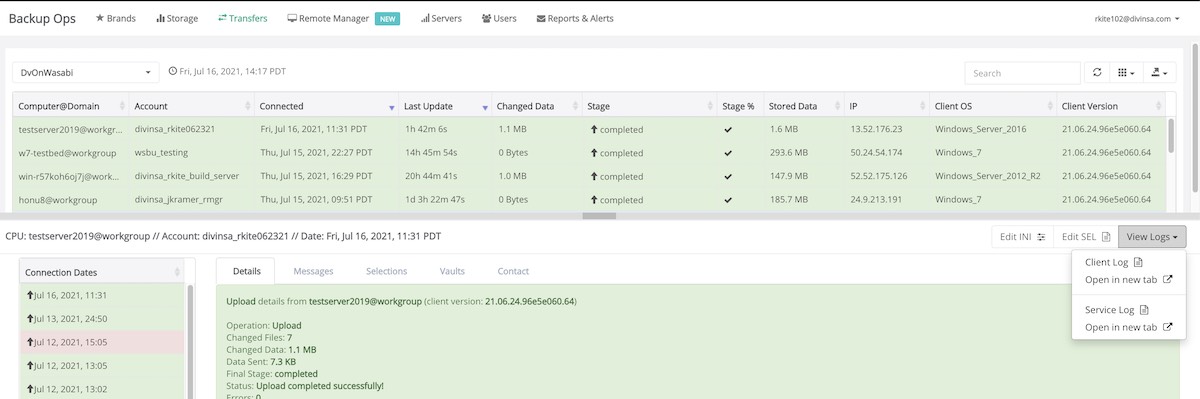Sort by the Changed Data column header
Screen dimensions: 1200x399
537,106
